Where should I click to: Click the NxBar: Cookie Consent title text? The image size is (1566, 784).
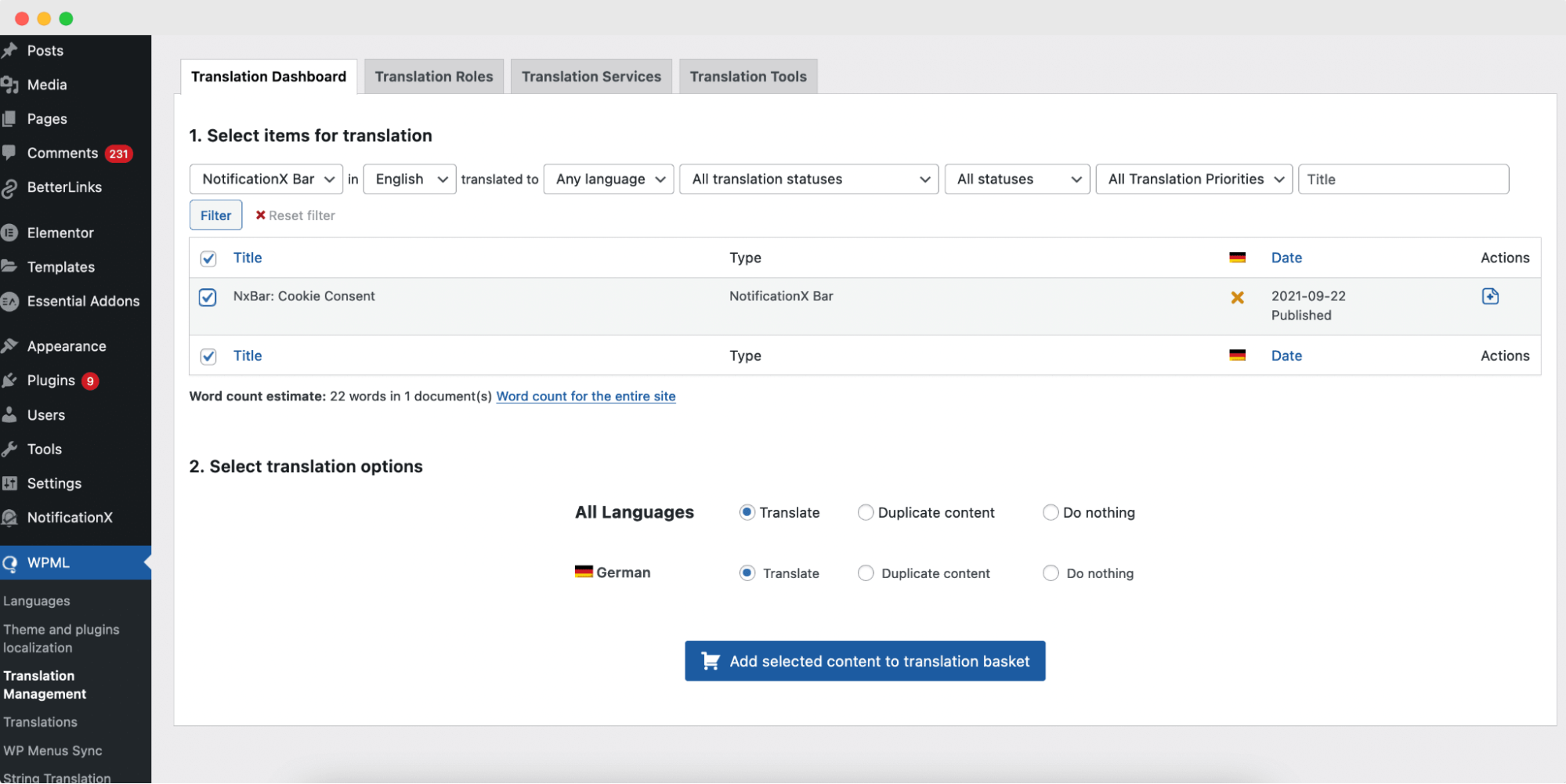(x=304, y=296)
